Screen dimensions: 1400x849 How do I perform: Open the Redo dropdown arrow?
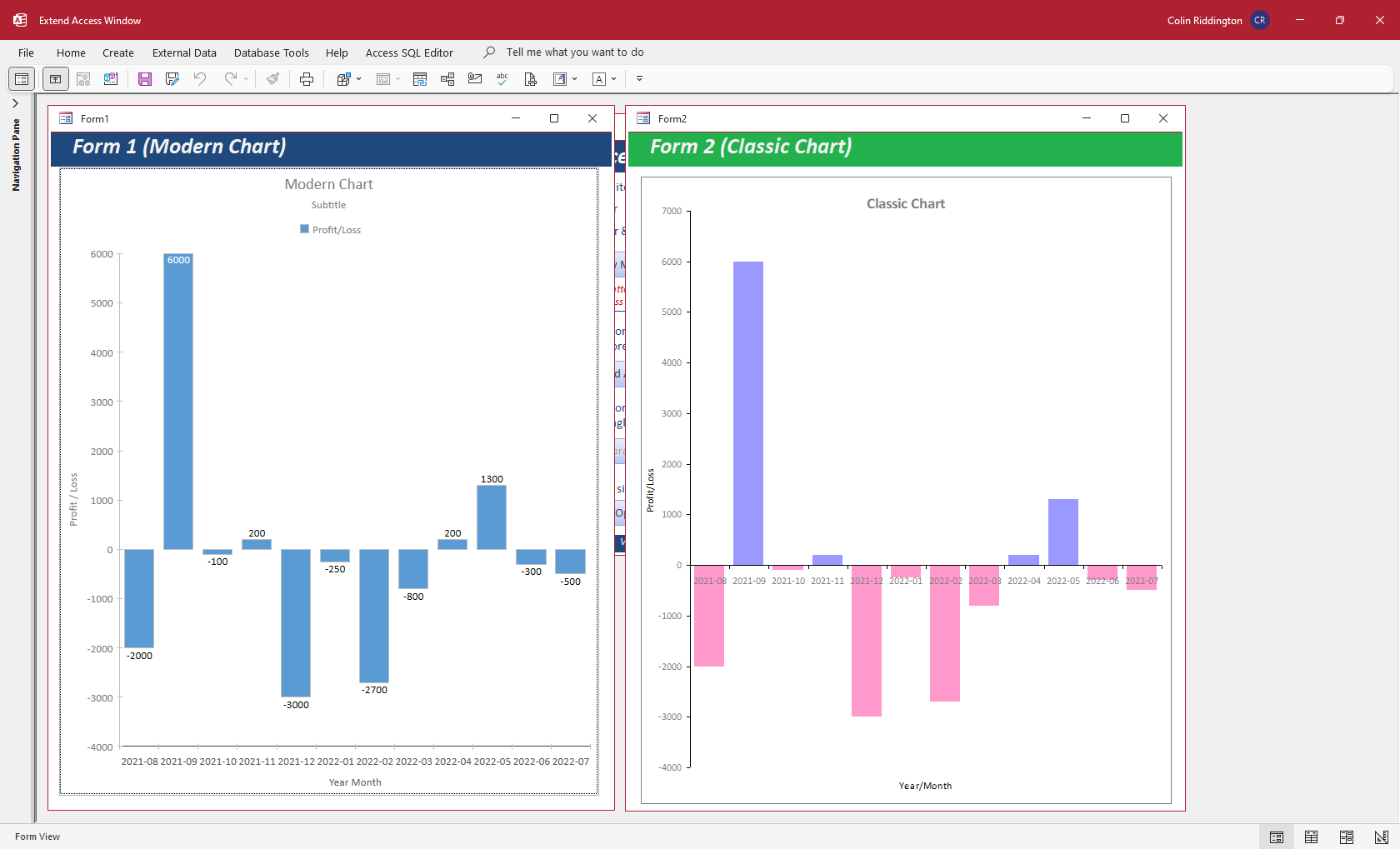246,79
